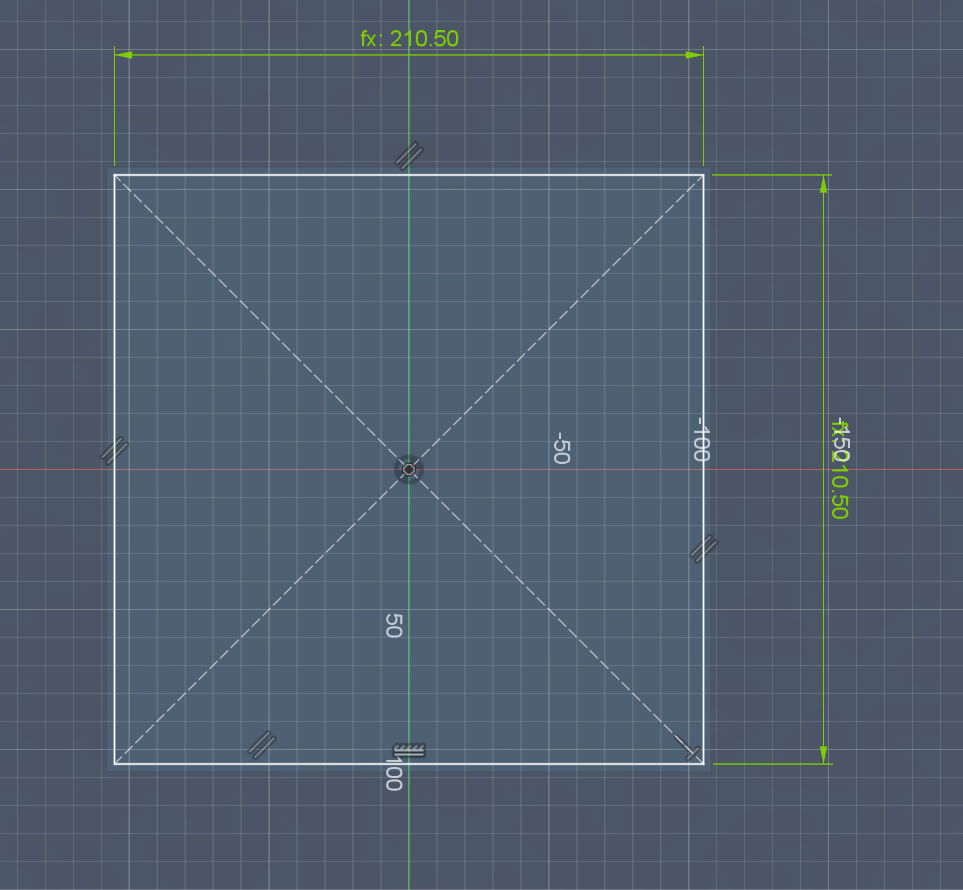The image size is (963, 890).
Task: Select the parallel constraint icon on bottom edge
Action: pos(262,744)
